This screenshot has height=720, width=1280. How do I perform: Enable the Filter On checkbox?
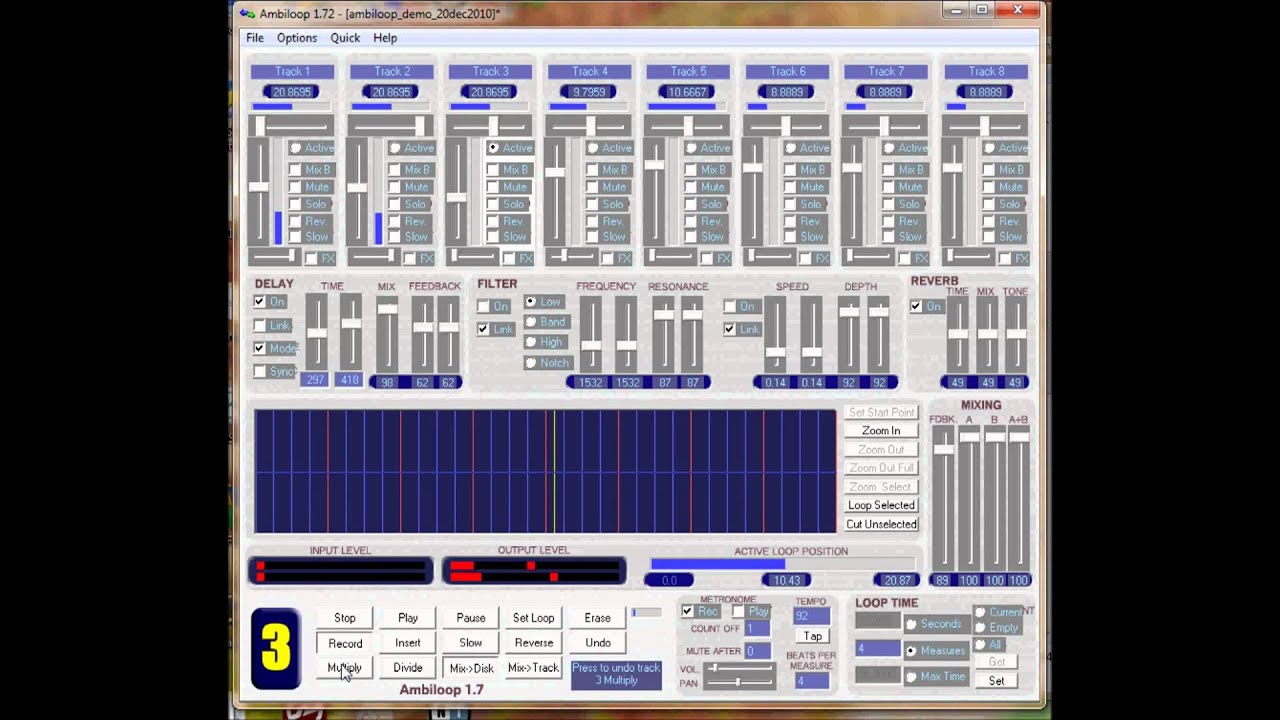(x=483, y=306)
